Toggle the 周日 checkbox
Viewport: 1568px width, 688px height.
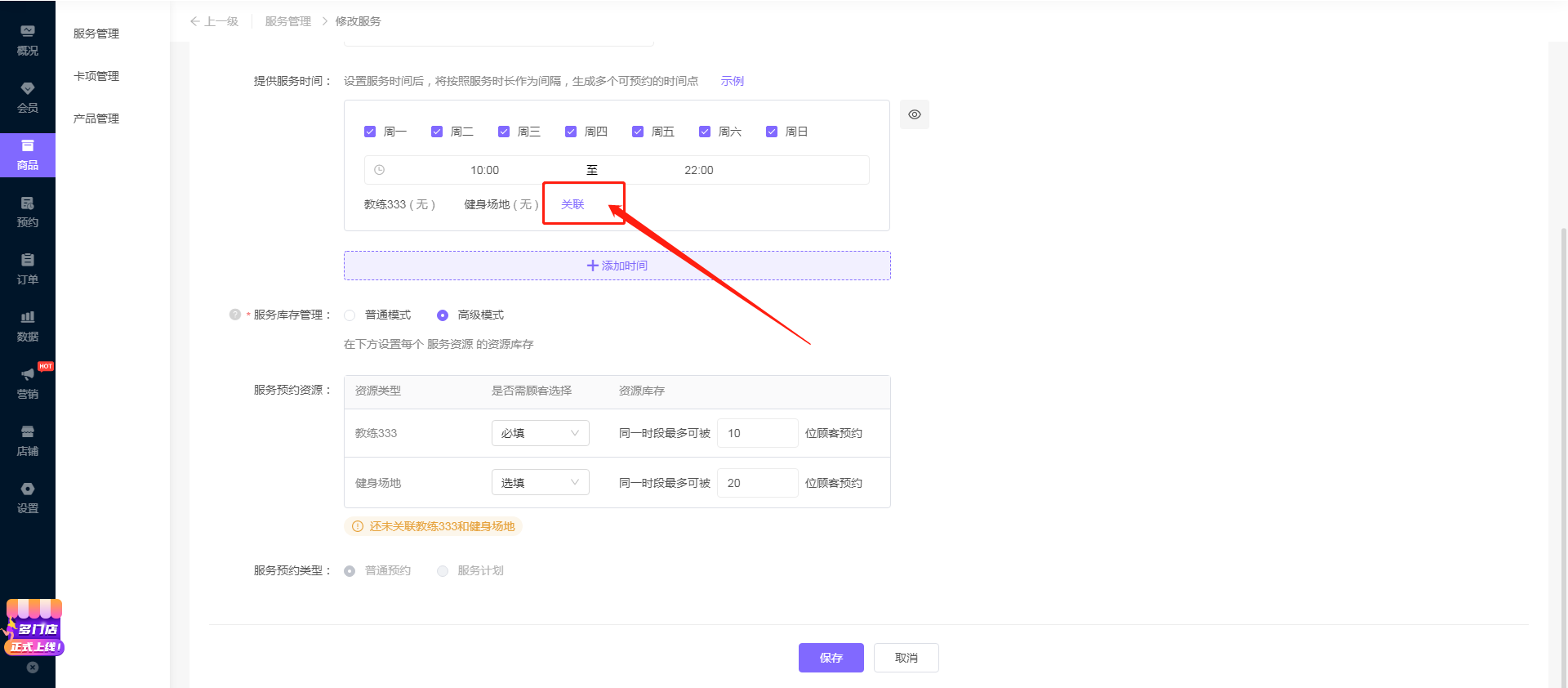tap(772, 132)
